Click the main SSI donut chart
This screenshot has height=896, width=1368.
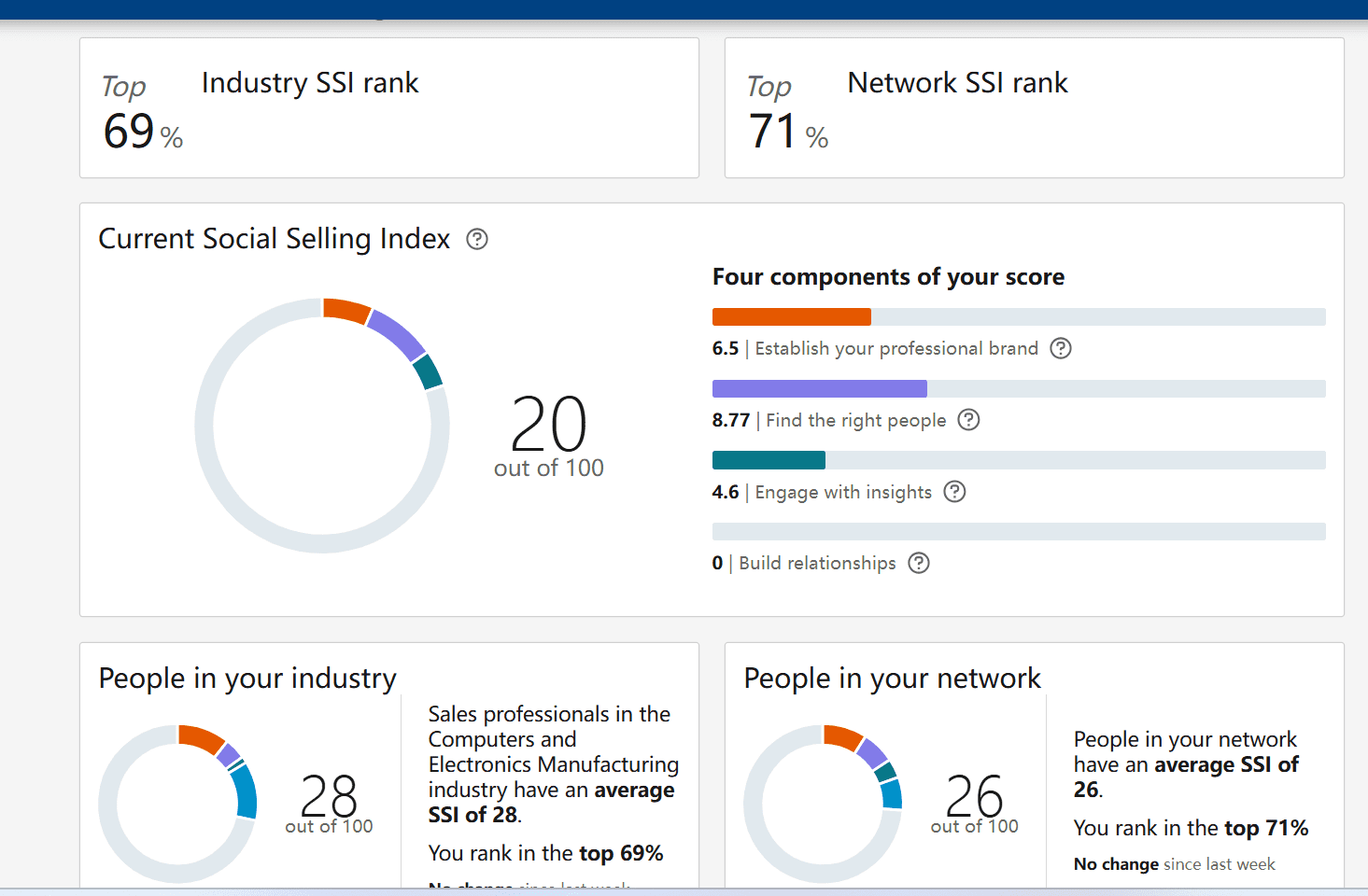click(322, 426)
